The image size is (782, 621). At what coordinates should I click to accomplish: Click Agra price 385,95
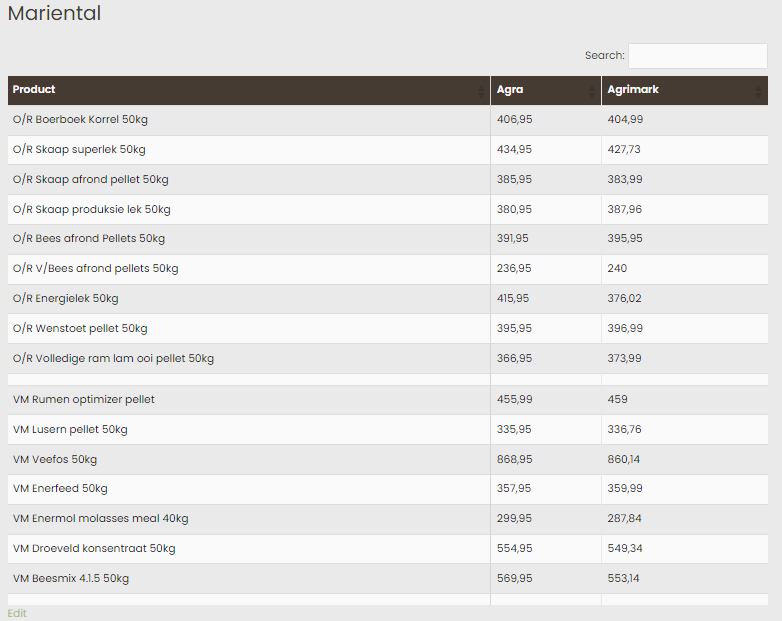(514, 180)
